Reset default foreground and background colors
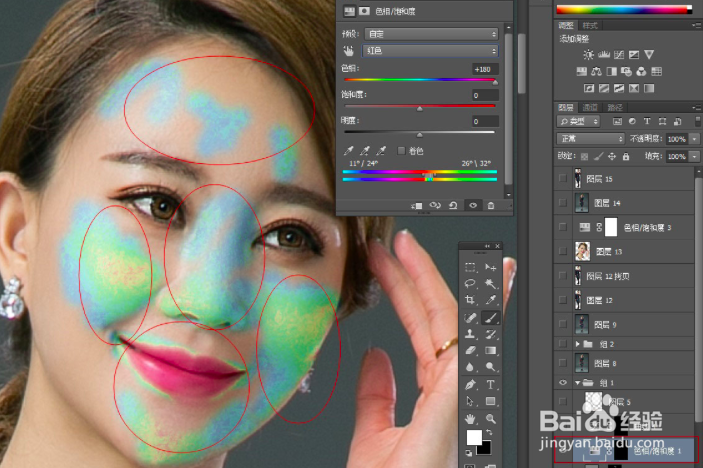 469,453
